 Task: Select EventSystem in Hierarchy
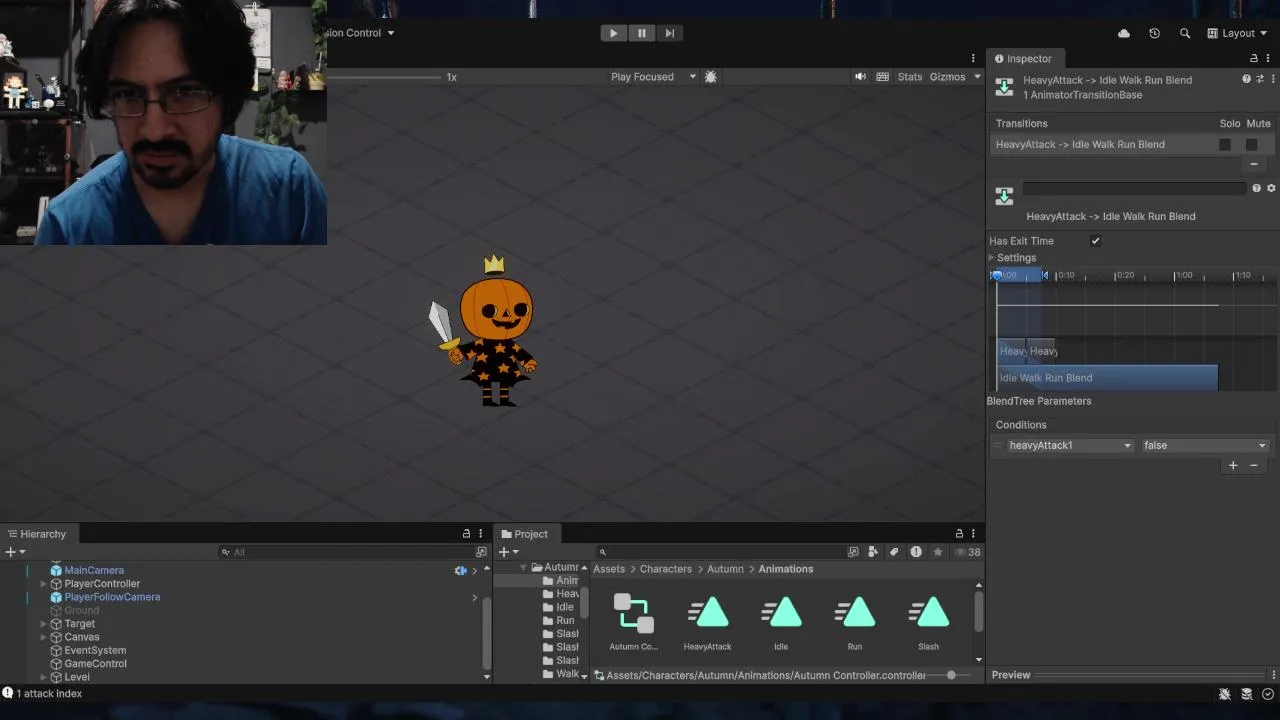95,650
